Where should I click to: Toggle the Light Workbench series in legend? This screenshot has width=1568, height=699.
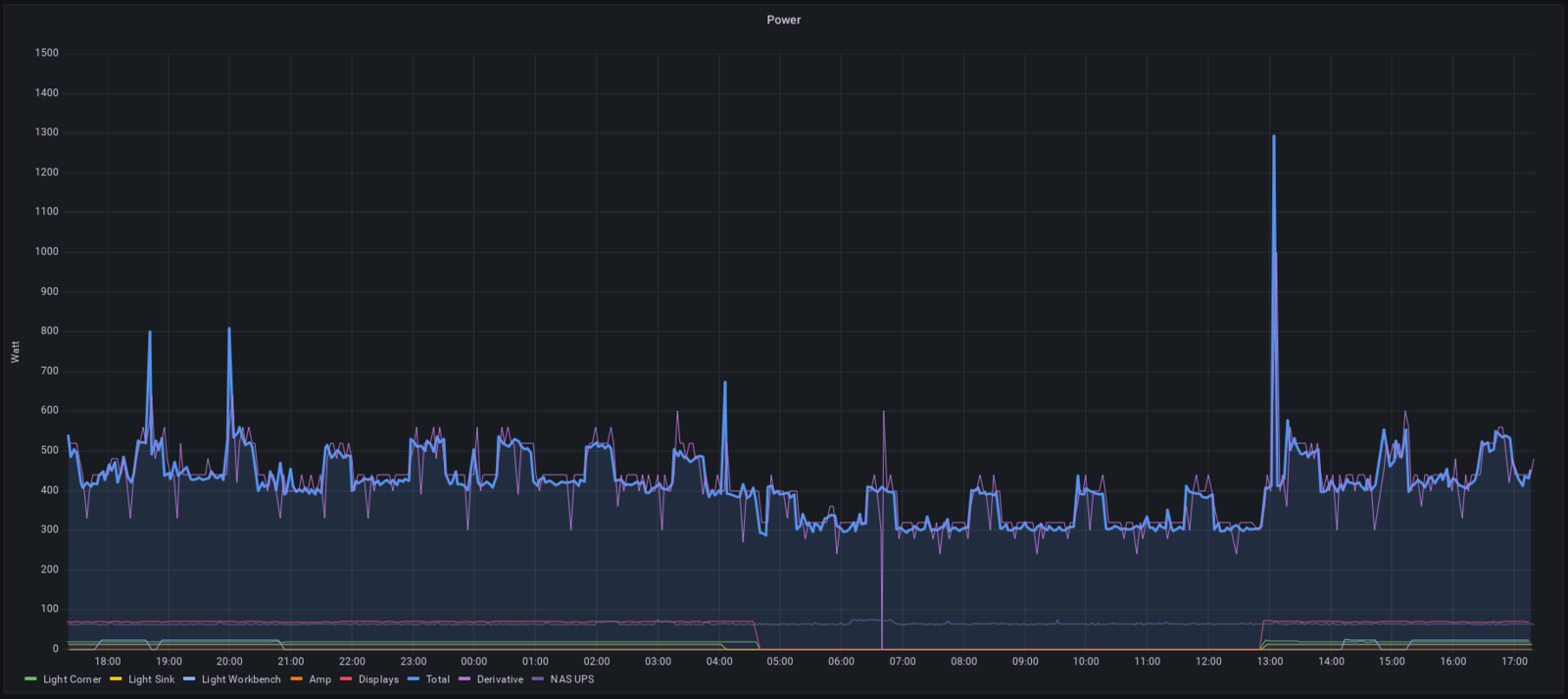[x=241, y=679]
